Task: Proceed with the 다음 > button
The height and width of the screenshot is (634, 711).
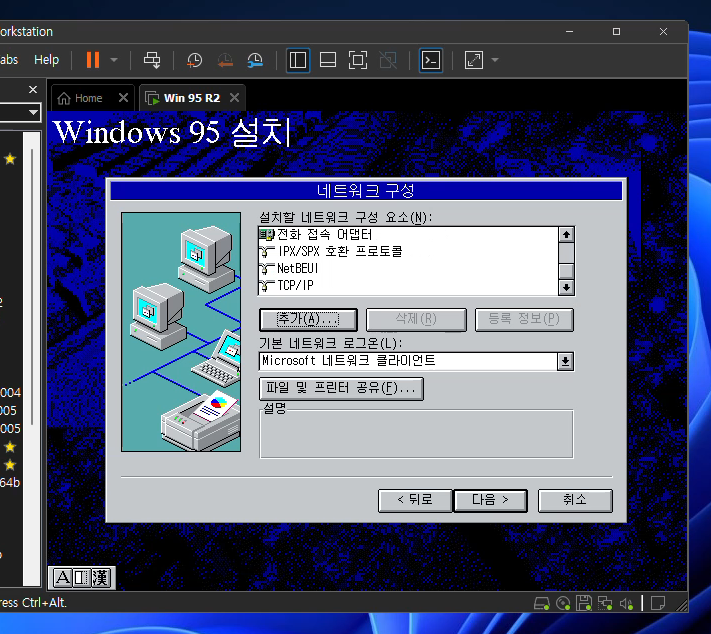Action: click(x=490, y=500)
